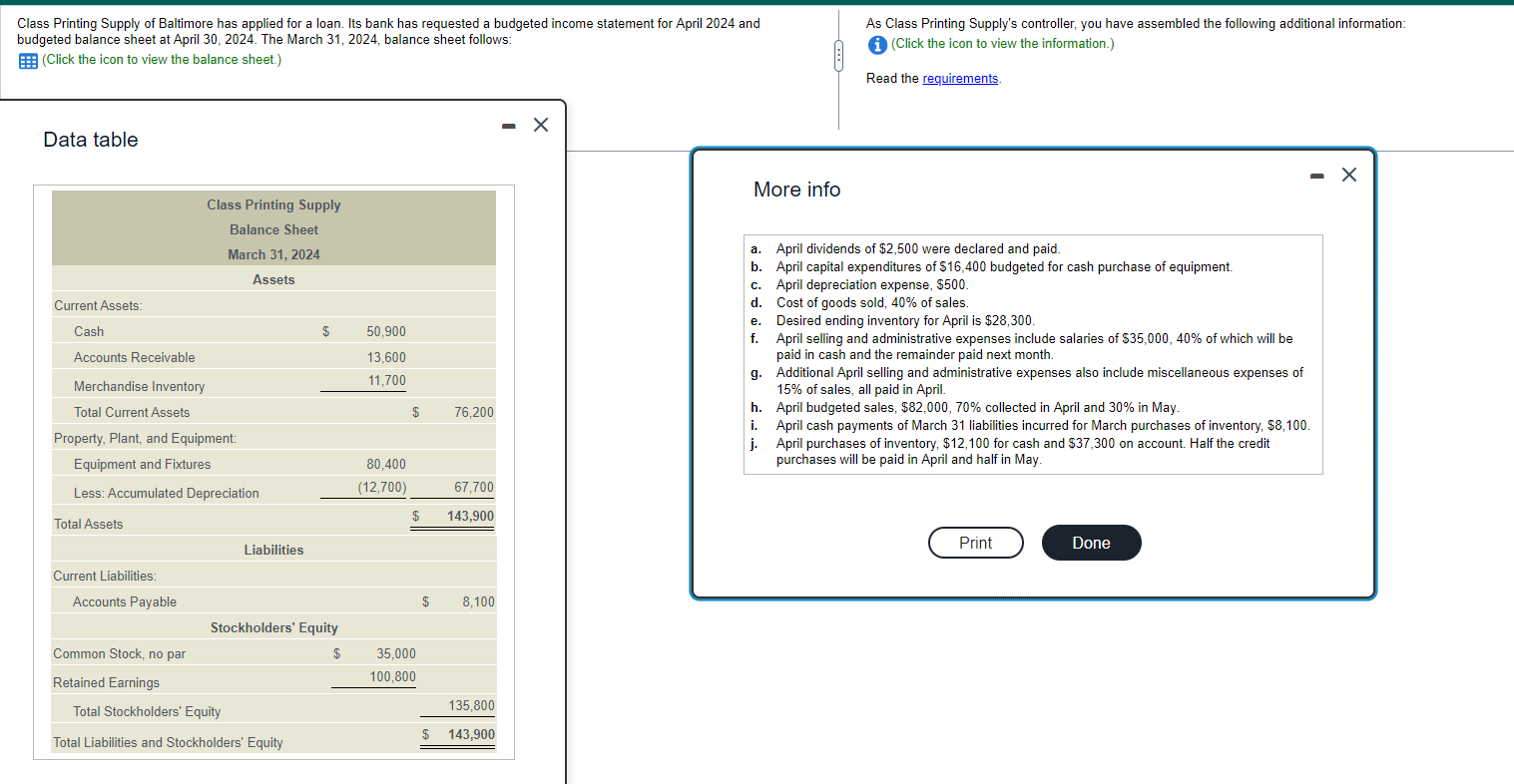Close the Data table popup
This screenshot has width=1514, height=784.
(540, 125)
